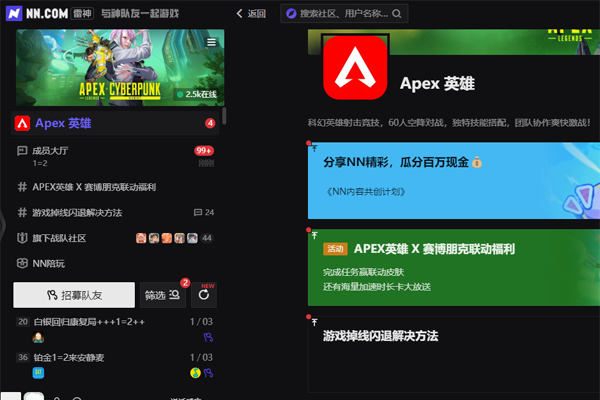The height and width of the screenshot is (400, 600).
Task: Click the 1/03 count on 铂金 room
Action: 201,357
